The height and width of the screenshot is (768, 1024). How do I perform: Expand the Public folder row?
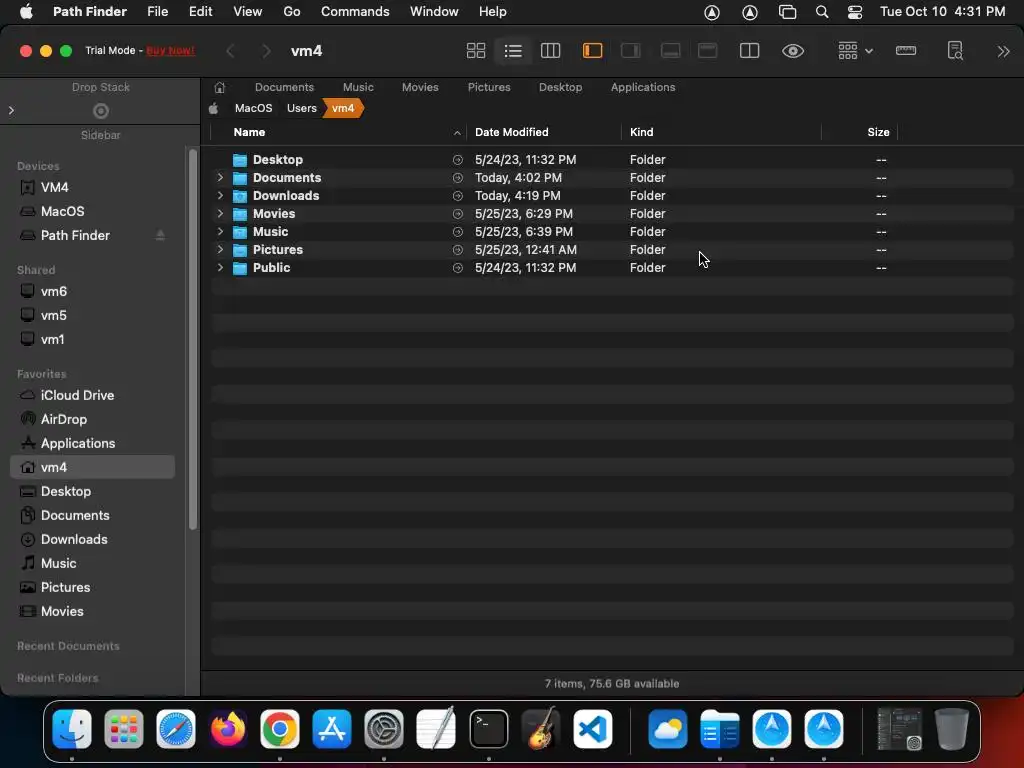(x=220, y=267)
